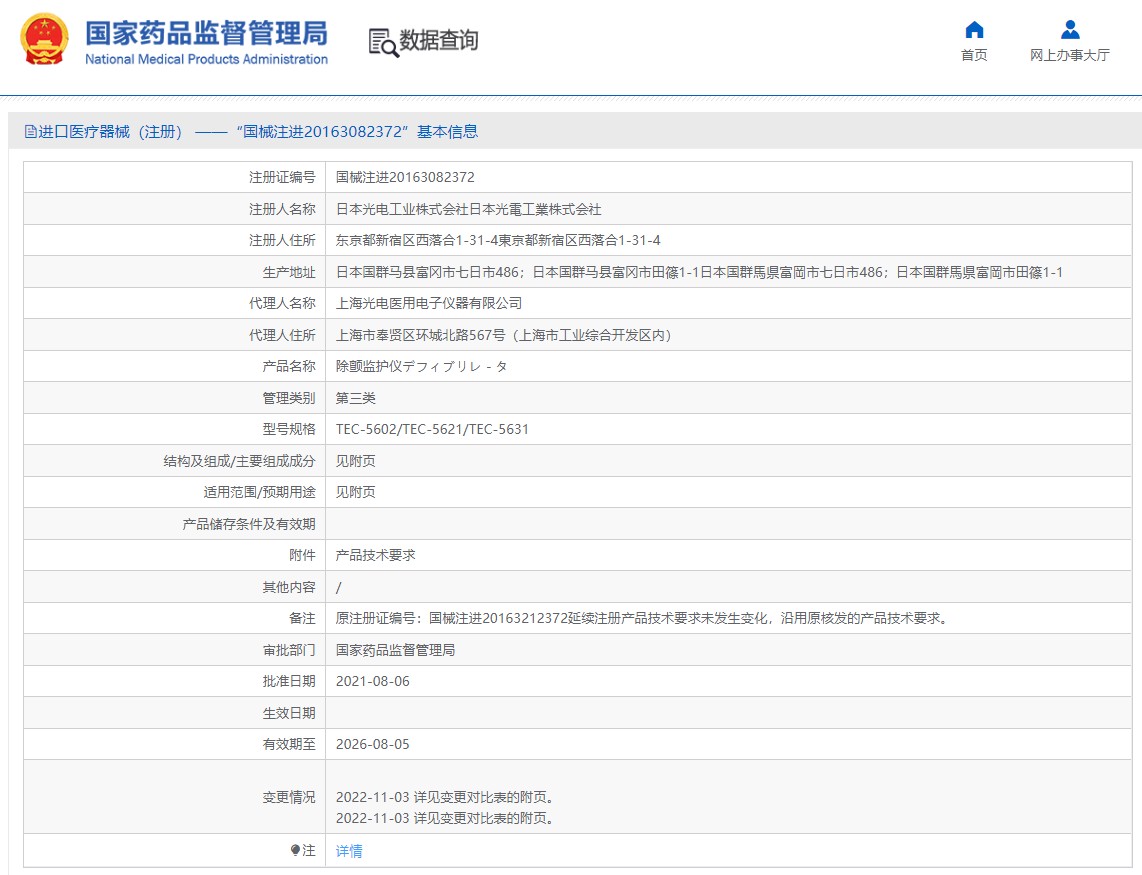This screenshot has height=875, width=1142.
Task: Click the 网上办事大厅 label
Action: [x=1069, y=55]
